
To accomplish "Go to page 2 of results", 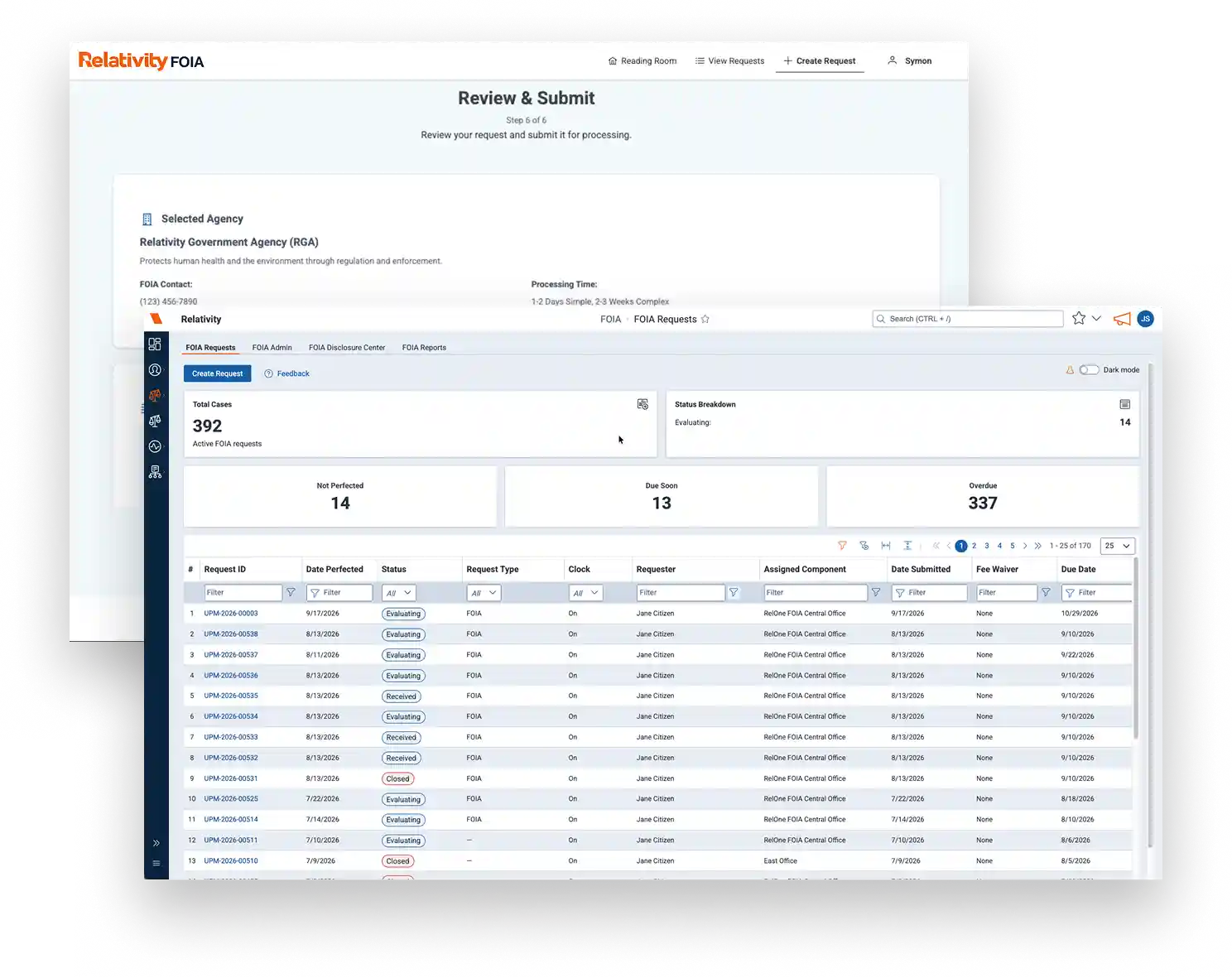I will 974,546.
